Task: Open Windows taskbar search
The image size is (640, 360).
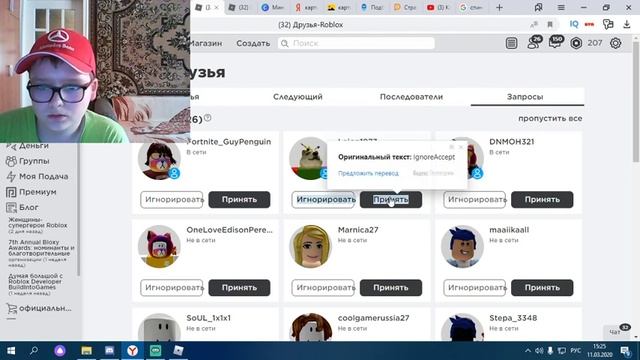Action: click(34, 350)
